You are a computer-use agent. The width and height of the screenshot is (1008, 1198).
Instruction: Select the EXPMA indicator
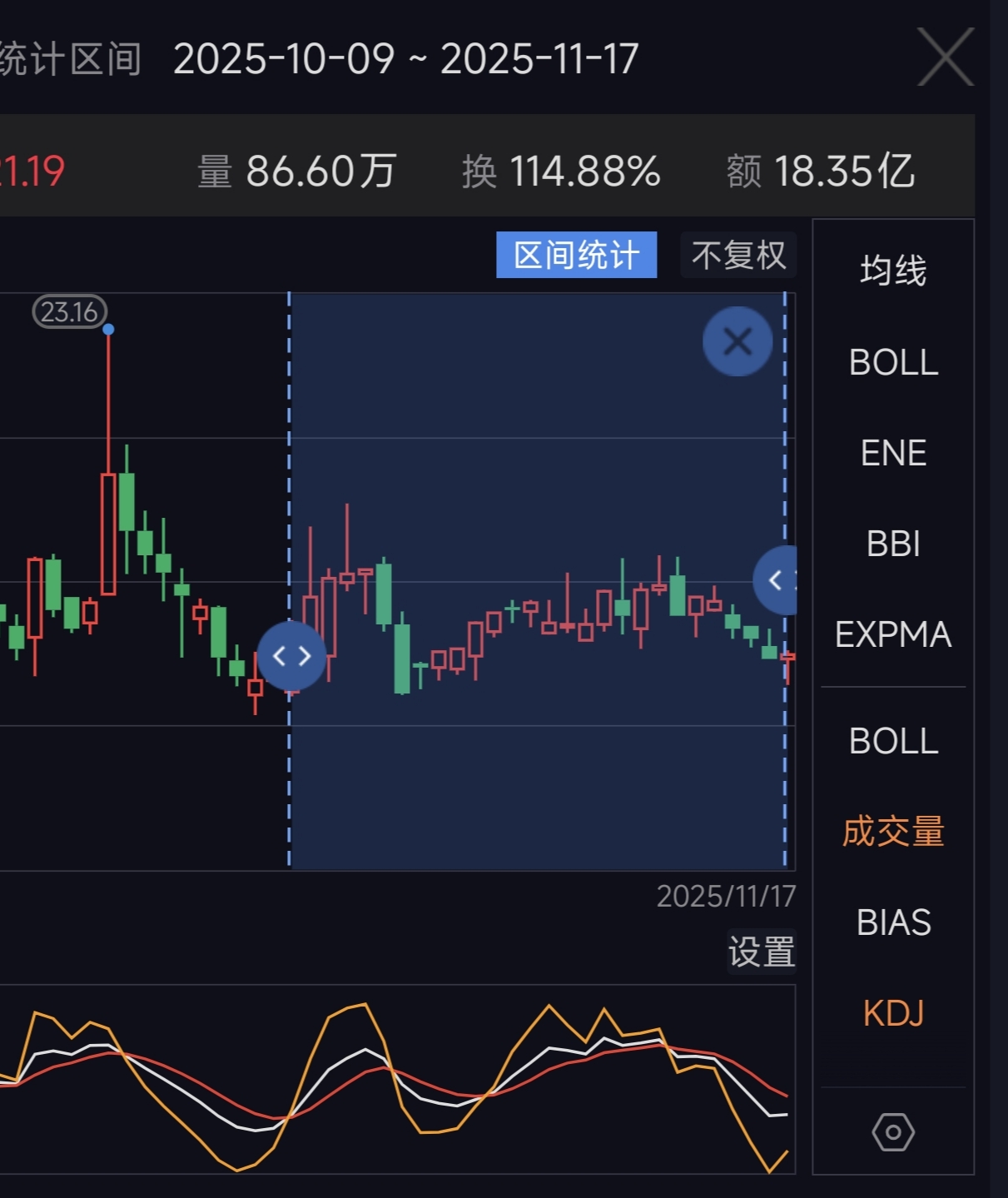click(x=893, y=634)
